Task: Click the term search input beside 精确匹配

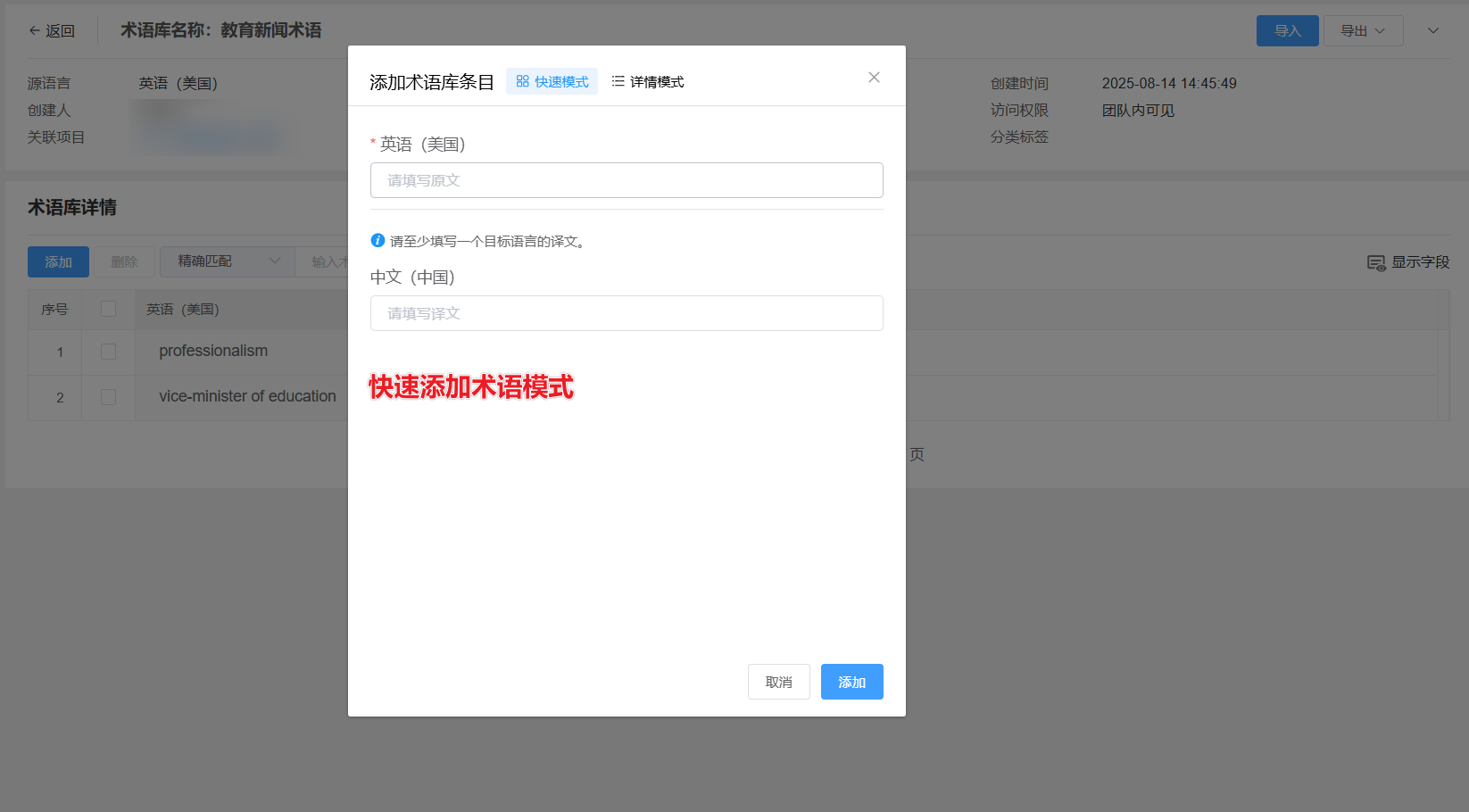Action: pyautogui.click(x=326, y=261)
